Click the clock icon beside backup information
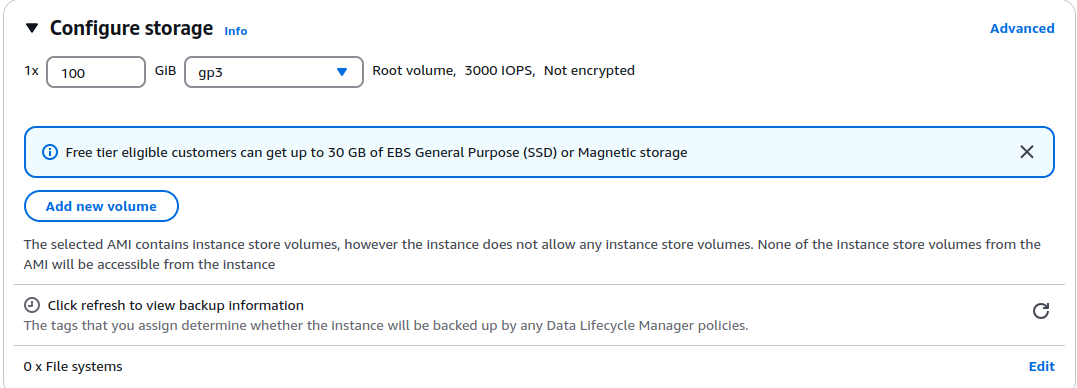The height and width of the screenshot is (388, 1077). click(32, 305)
